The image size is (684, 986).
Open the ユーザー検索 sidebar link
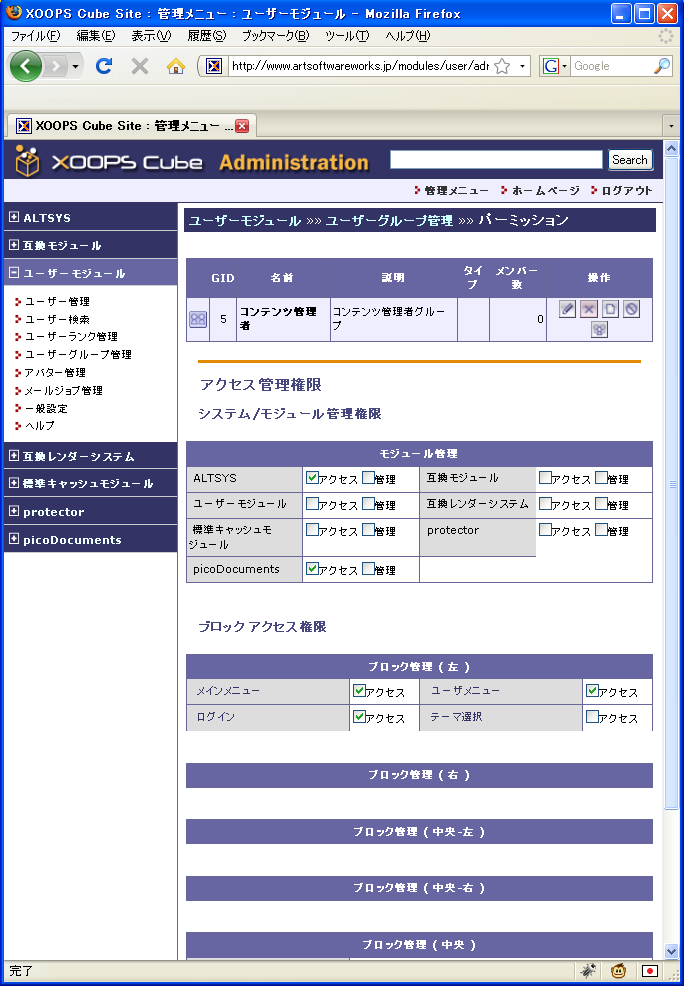tap(57, 319)
